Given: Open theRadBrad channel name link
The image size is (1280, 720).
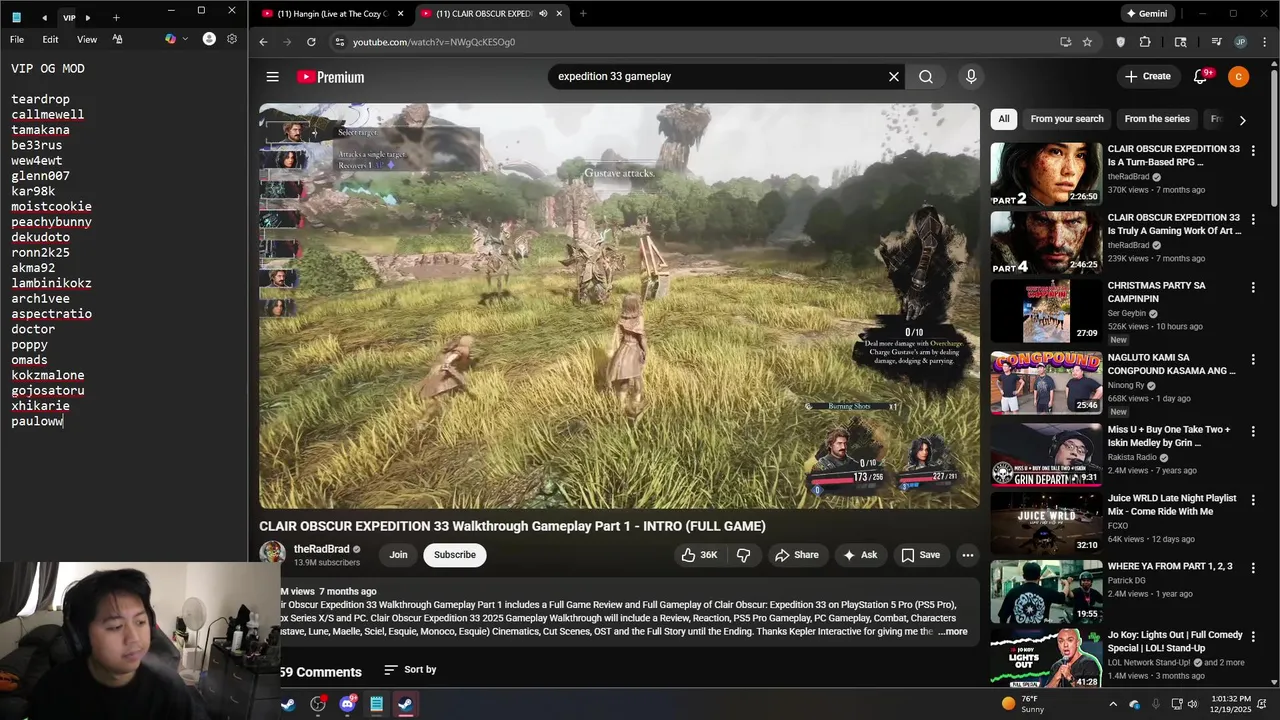Looking at the screenshot, I should pyautogui.click(x=321, y=549).
